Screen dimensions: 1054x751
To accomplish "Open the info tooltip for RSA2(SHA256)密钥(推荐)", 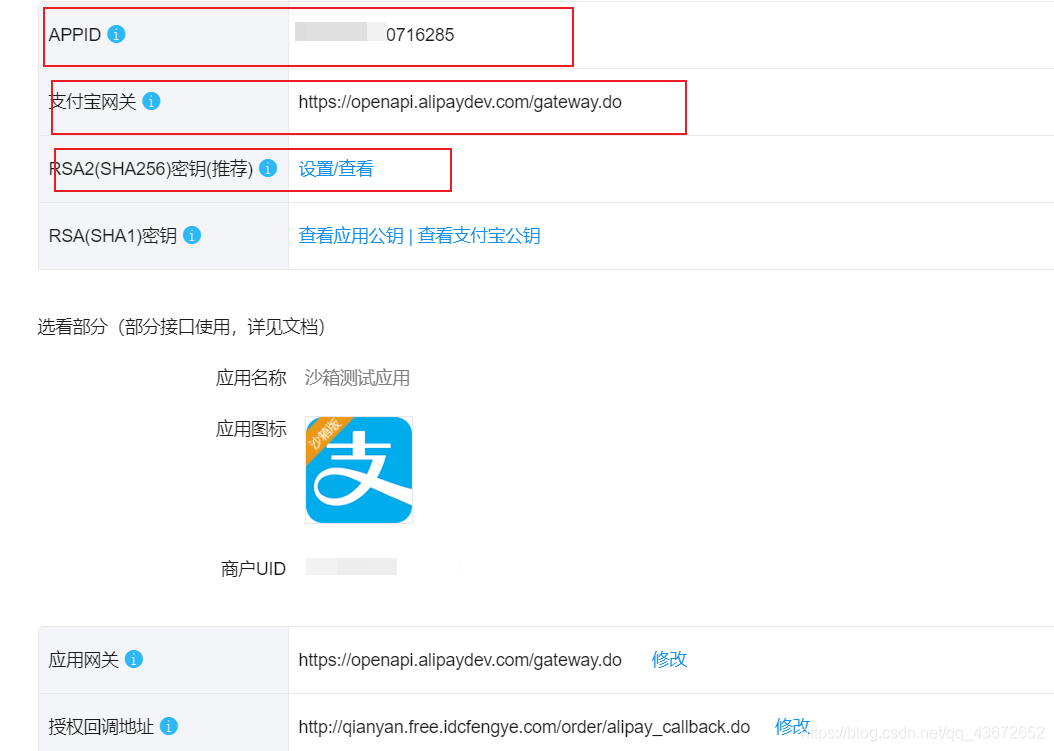I will pyautogui.click(x=268, y=168).
